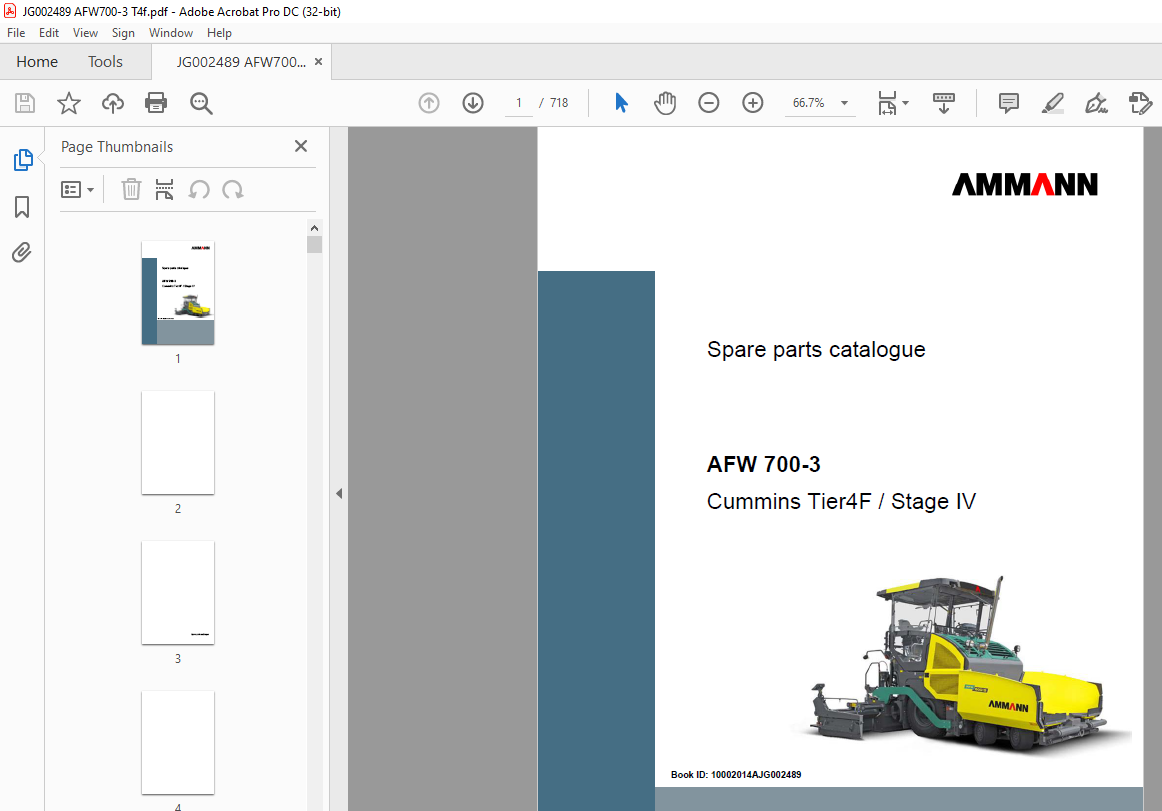The height and width of the screenshot is (811, 1162).
Task: Zoom out with minus button
Action: (708, 103)
